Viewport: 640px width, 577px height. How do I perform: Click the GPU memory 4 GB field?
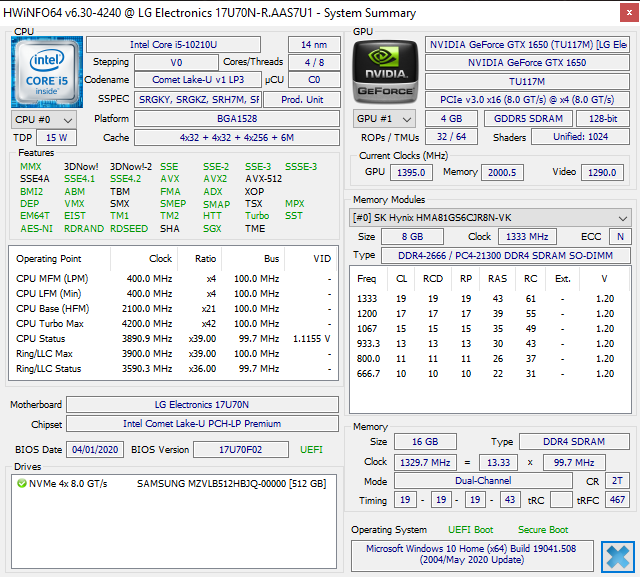click(451, 119)
